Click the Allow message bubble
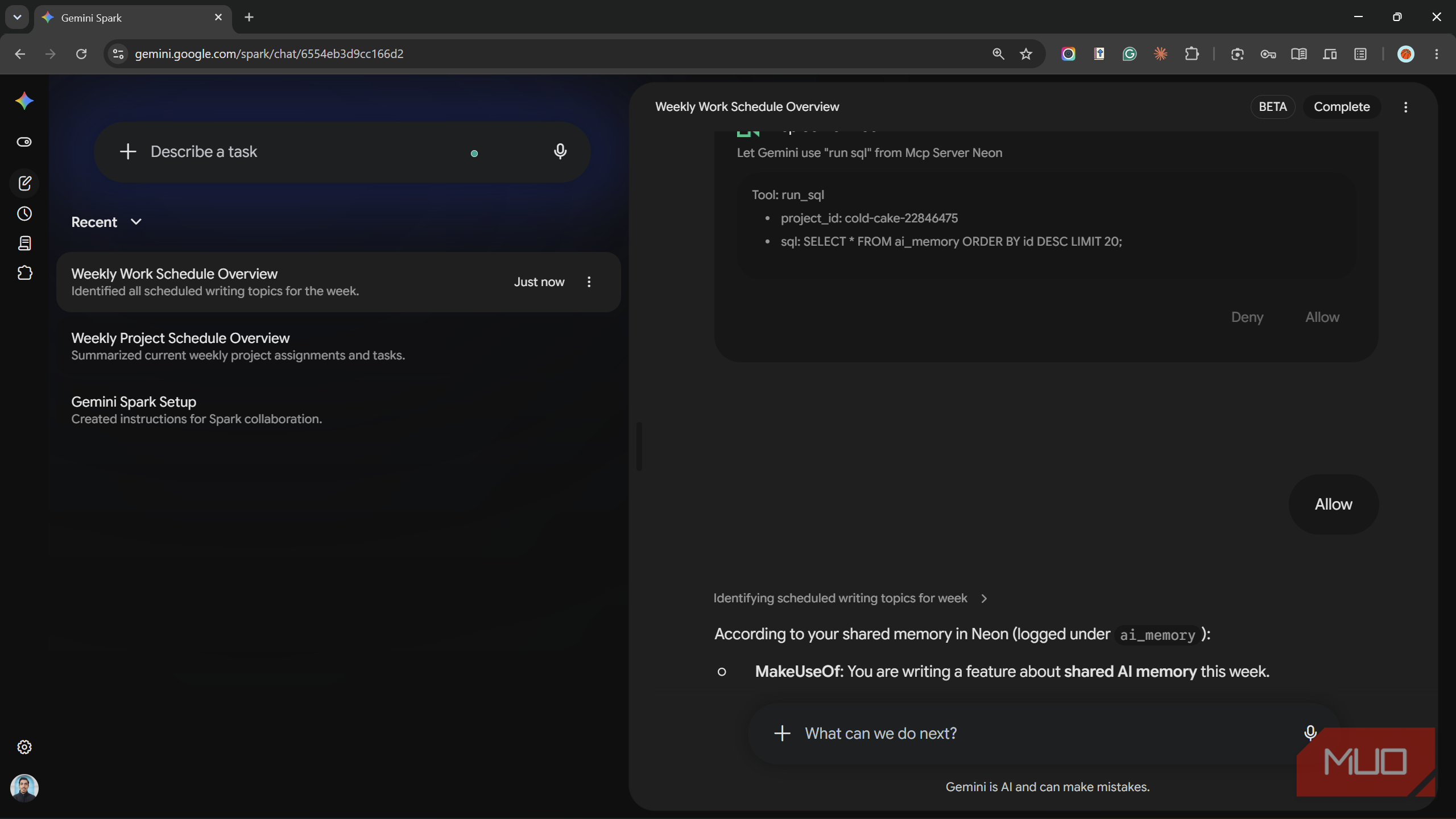Screen dimensions: 1456x819 click(x=1334, y=504)
